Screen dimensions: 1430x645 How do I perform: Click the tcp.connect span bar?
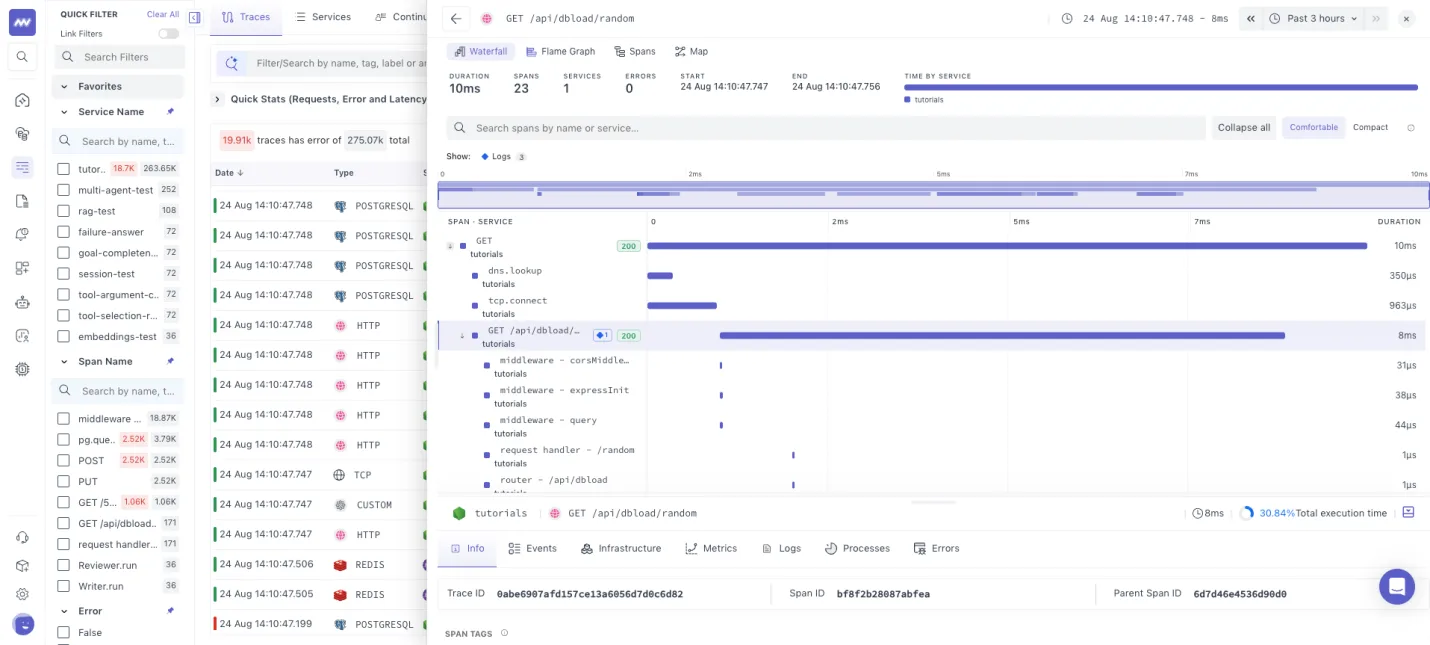tap(682, 305)
